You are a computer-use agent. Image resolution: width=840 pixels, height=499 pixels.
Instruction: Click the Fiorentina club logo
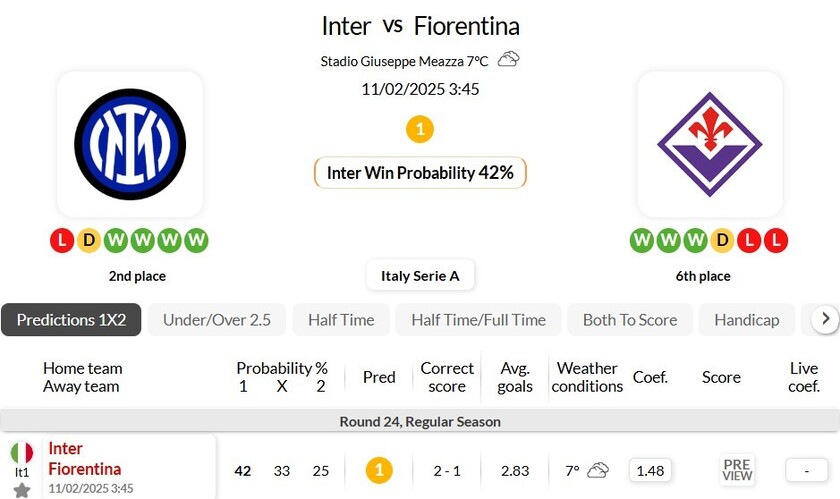click(709, 144)
